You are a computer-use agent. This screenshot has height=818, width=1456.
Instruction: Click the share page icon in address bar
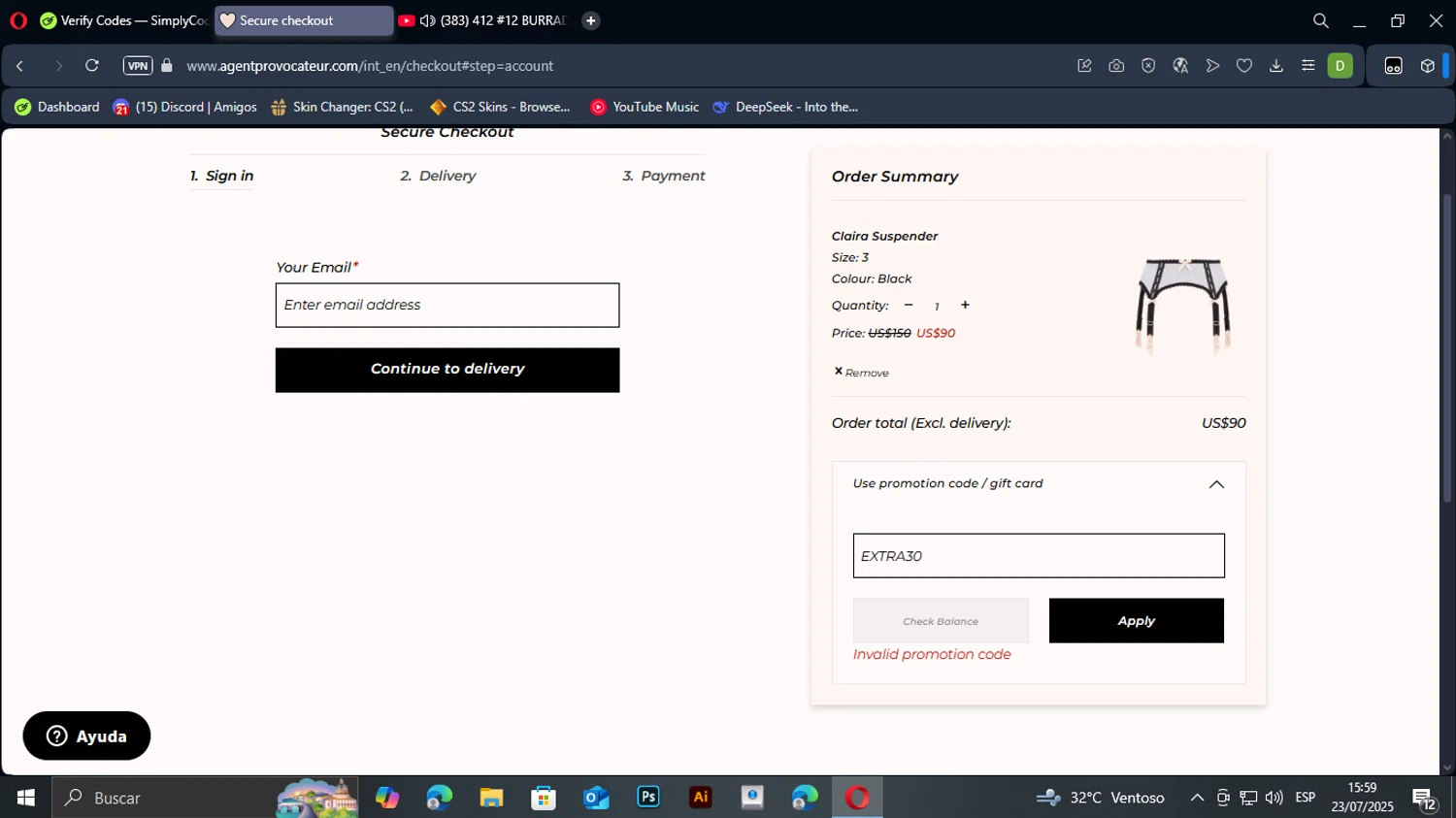[1084, 66]
